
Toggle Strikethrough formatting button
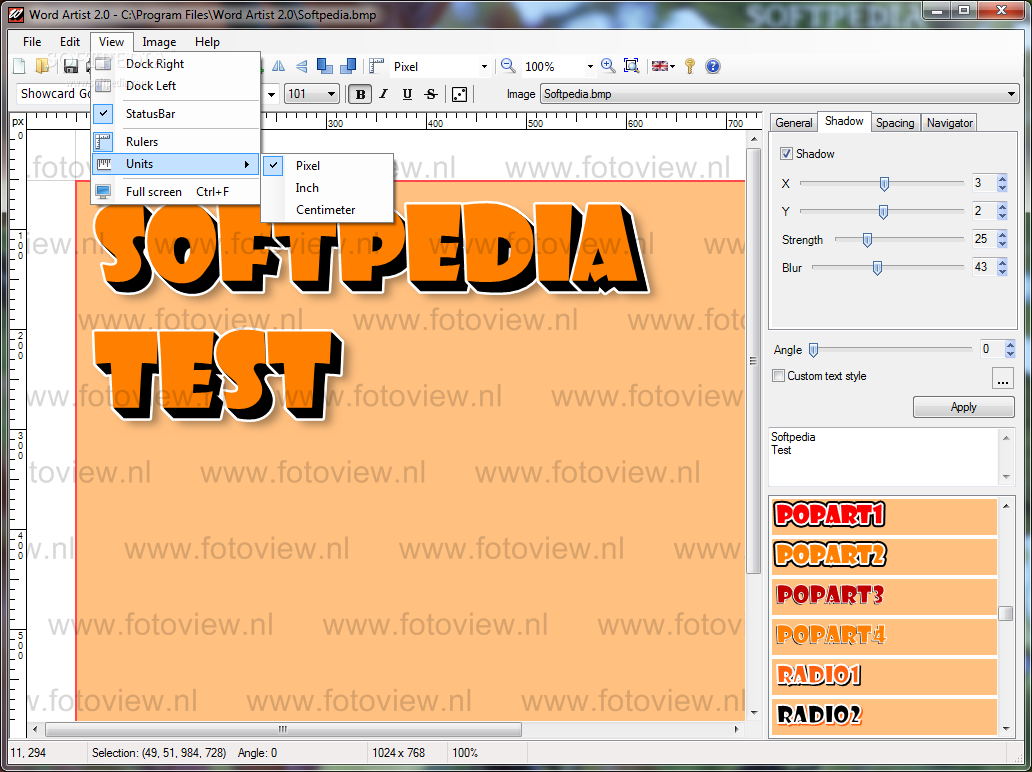click(x=431, y=94)
